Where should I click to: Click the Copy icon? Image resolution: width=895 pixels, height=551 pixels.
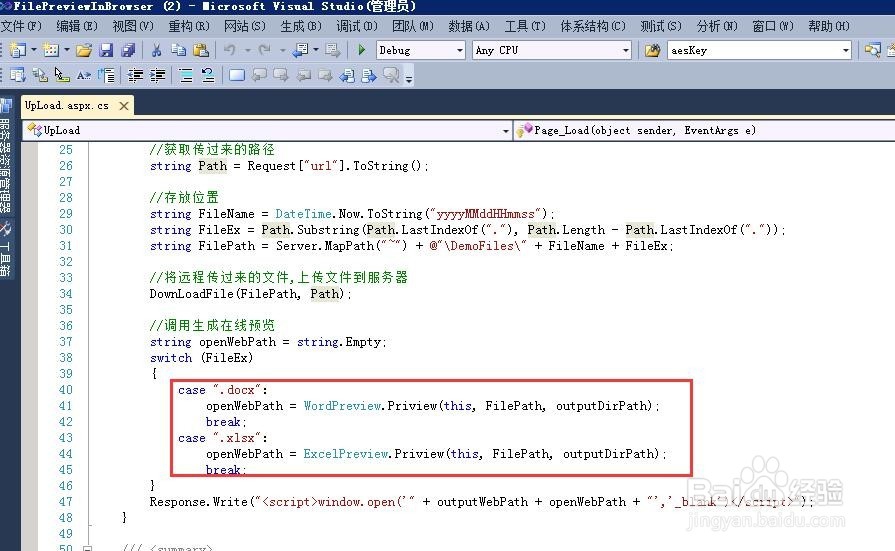(178, 50)
